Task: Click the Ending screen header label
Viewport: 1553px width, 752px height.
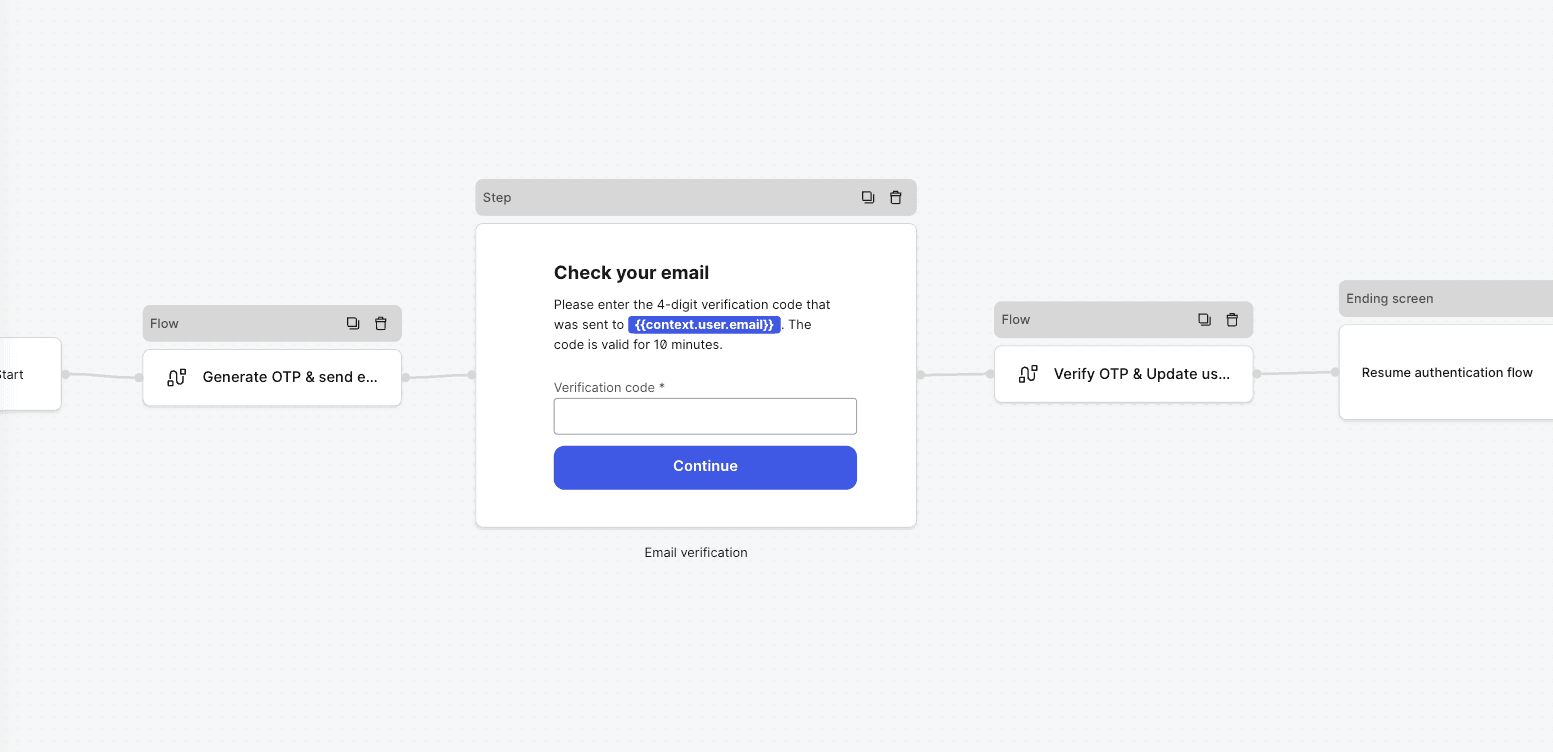Action: (x=1390, y=298)
